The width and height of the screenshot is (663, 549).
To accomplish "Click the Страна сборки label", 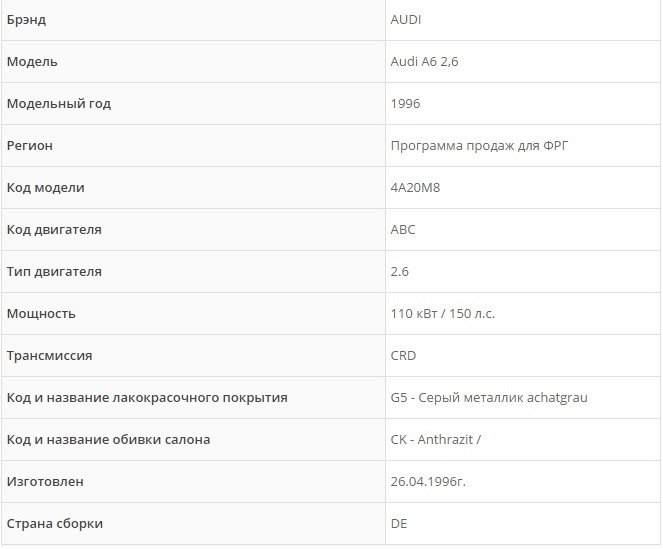I will pos(55,524).
